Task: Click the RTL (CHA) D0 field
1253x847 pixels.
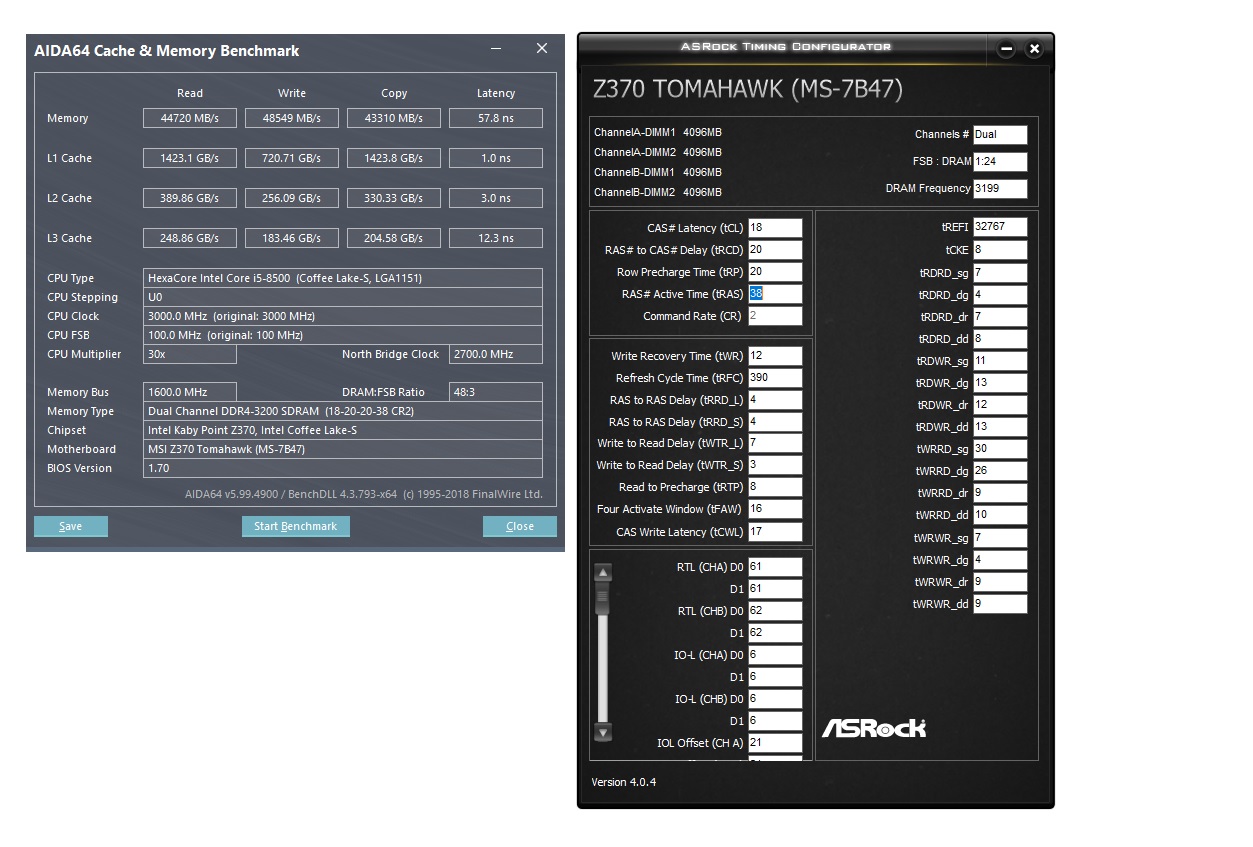Action: pos(775,567)
